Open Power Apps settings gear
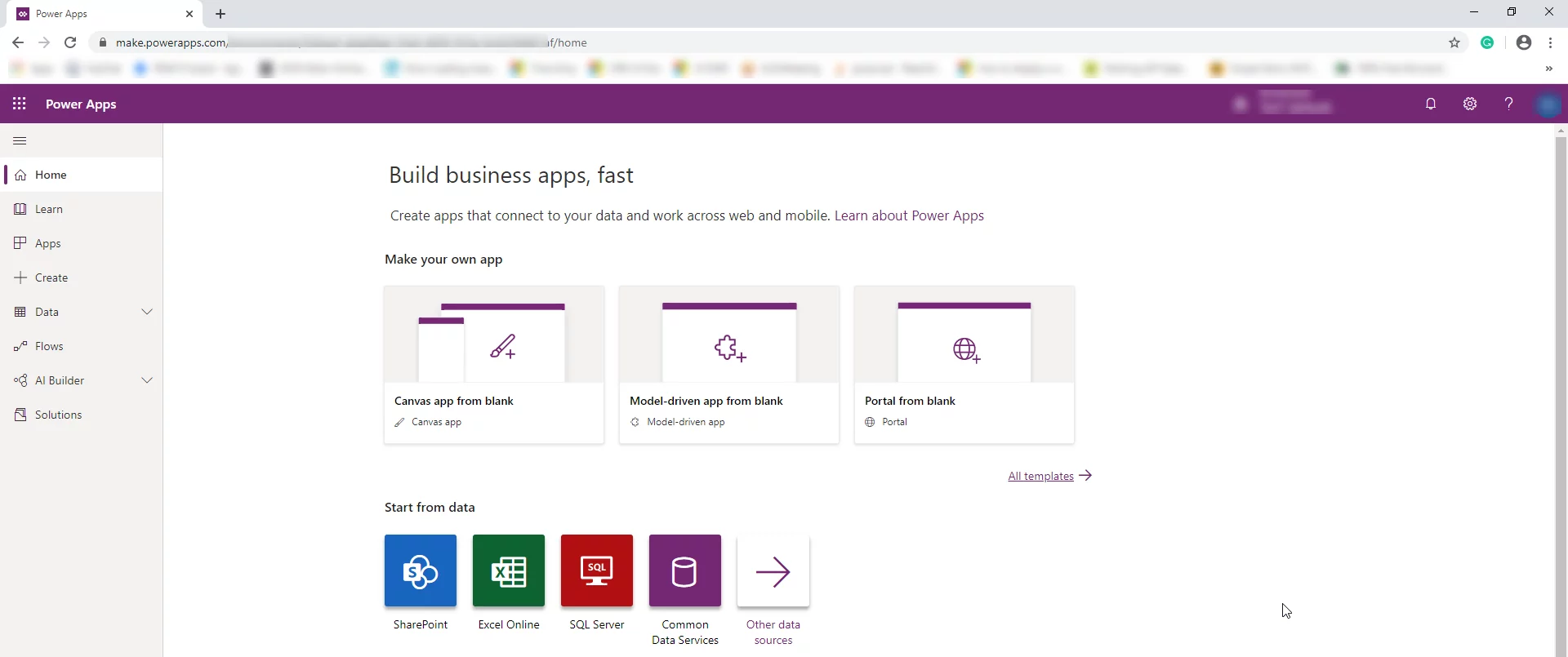Image resolution: width=1568 pixels, height=657 pixels. pyautogui.click(x=1470, y=104)
